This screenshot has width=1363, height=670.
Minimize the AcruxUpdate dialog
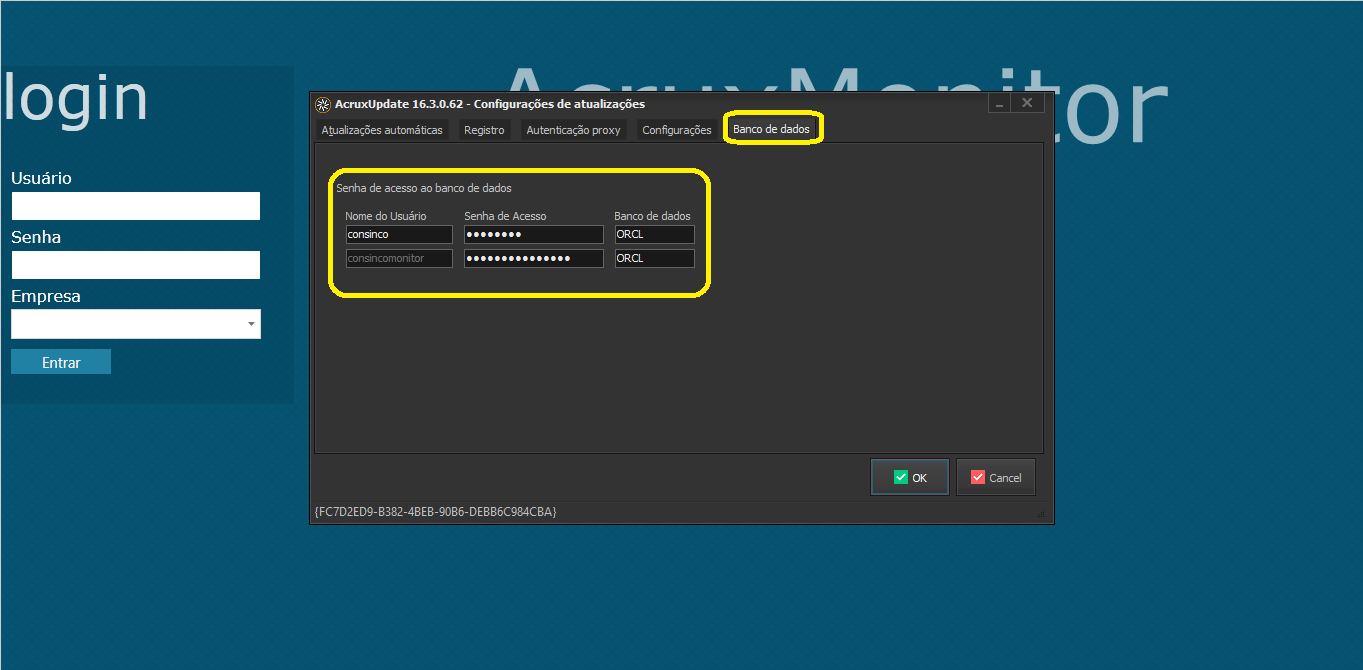point(999,103)
